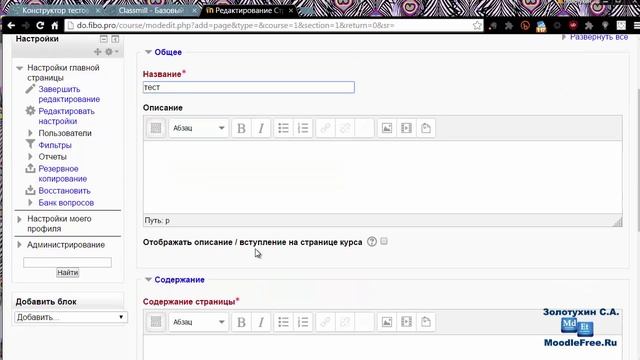Toggle toolbar expand icon in Описание editor
The width and height of the screenshot is (640, 360).
[156, 128]
